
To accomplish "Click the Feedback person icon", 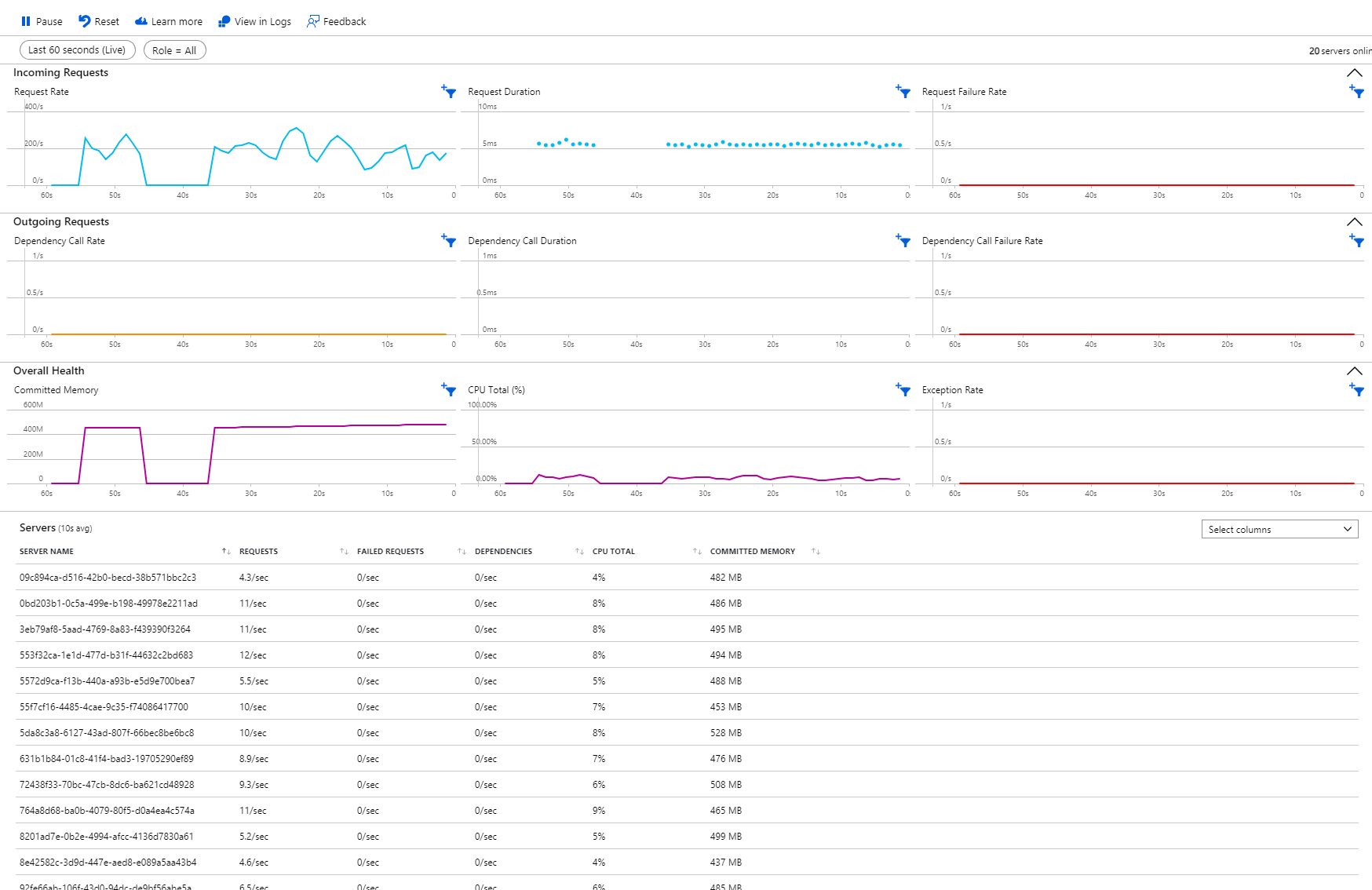I will pos(313,21).
